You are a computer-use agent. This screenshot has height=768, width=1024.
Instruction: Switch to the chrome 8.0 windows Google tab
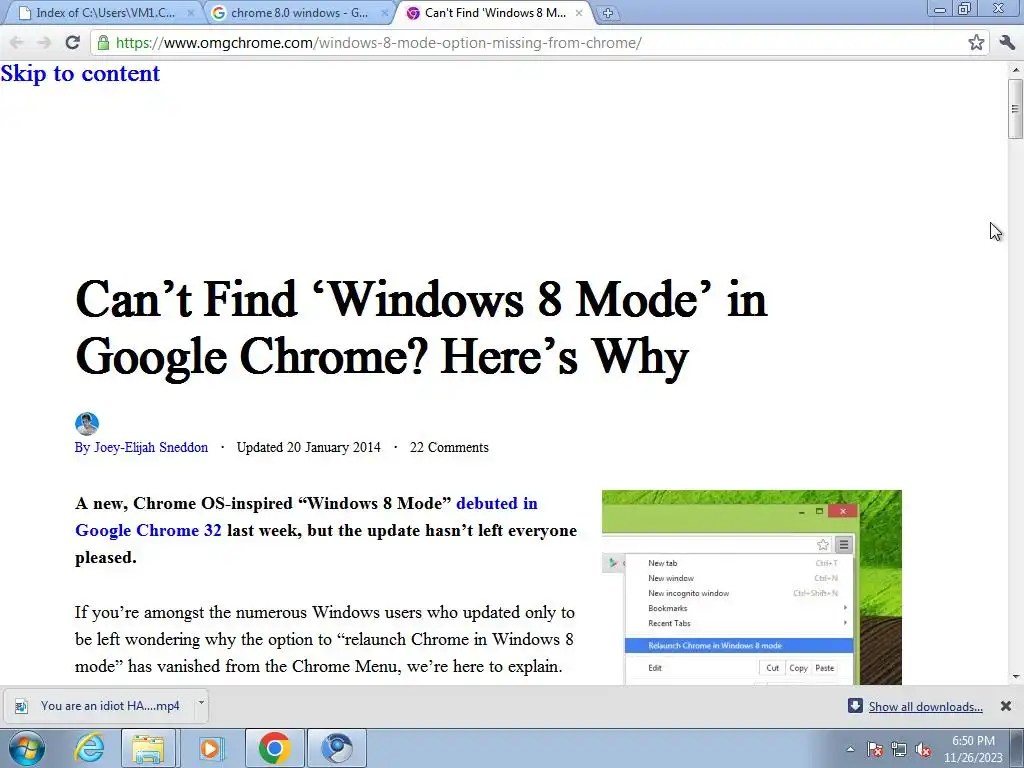[299, 13]
